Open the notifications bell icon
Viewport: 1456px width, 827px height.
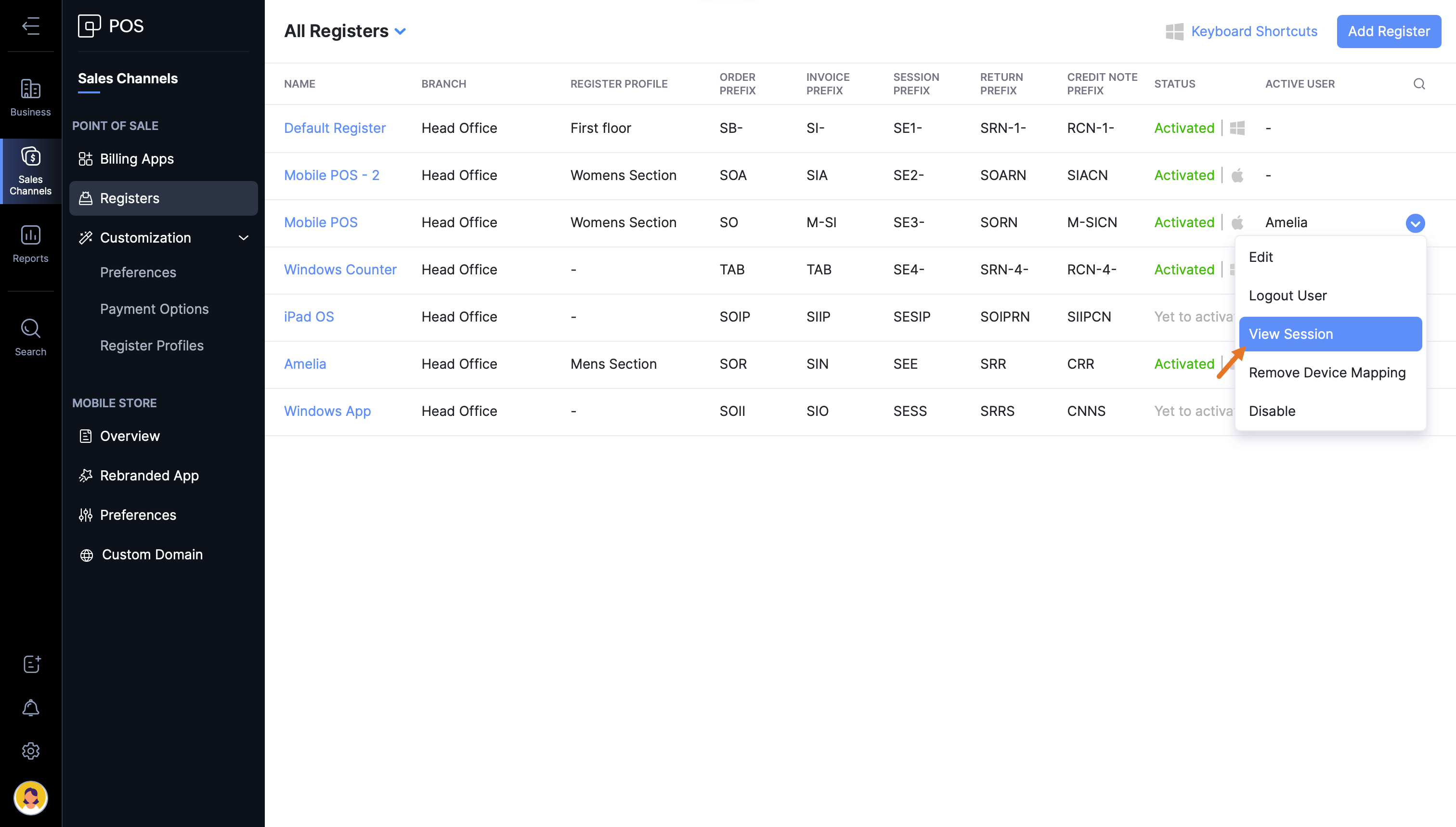(31, 708)
